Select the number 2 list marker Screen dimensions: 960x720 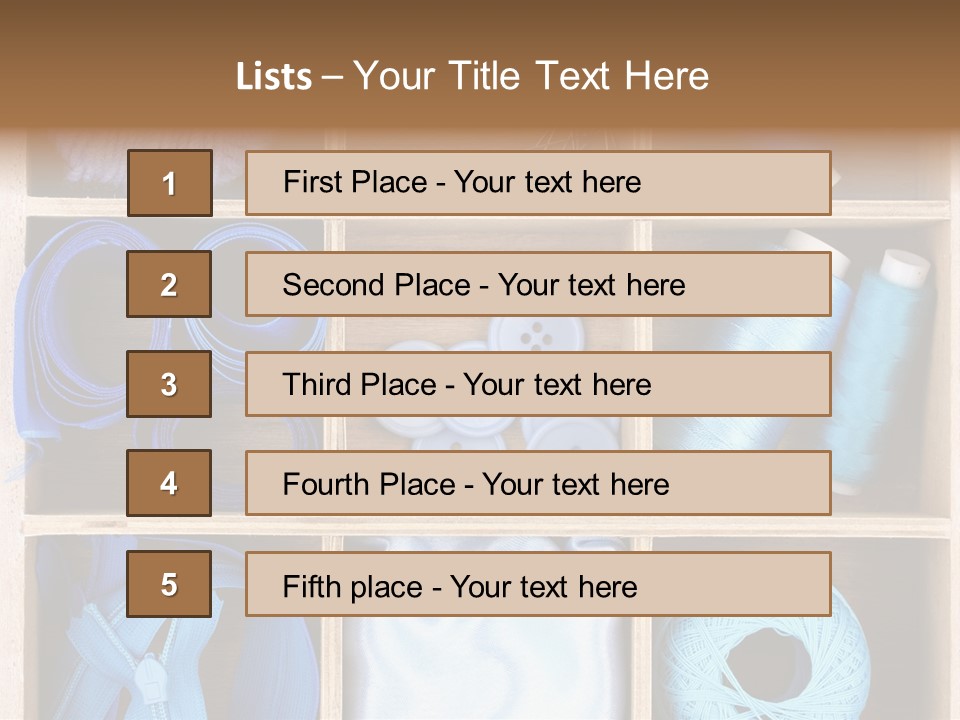pyautogui.click(x=169, y=285)
